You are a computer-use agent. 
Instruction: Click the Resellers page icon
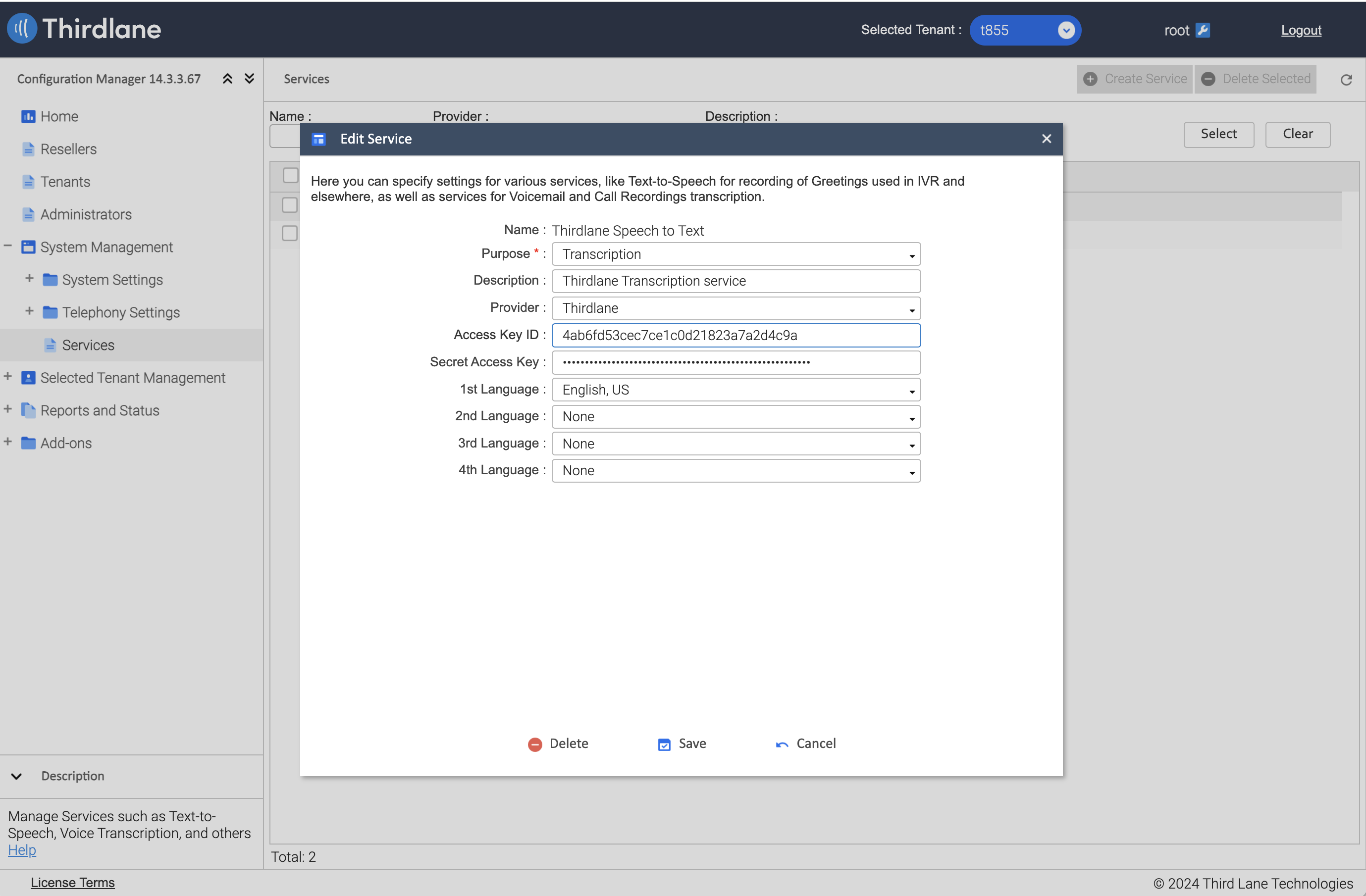28,149
